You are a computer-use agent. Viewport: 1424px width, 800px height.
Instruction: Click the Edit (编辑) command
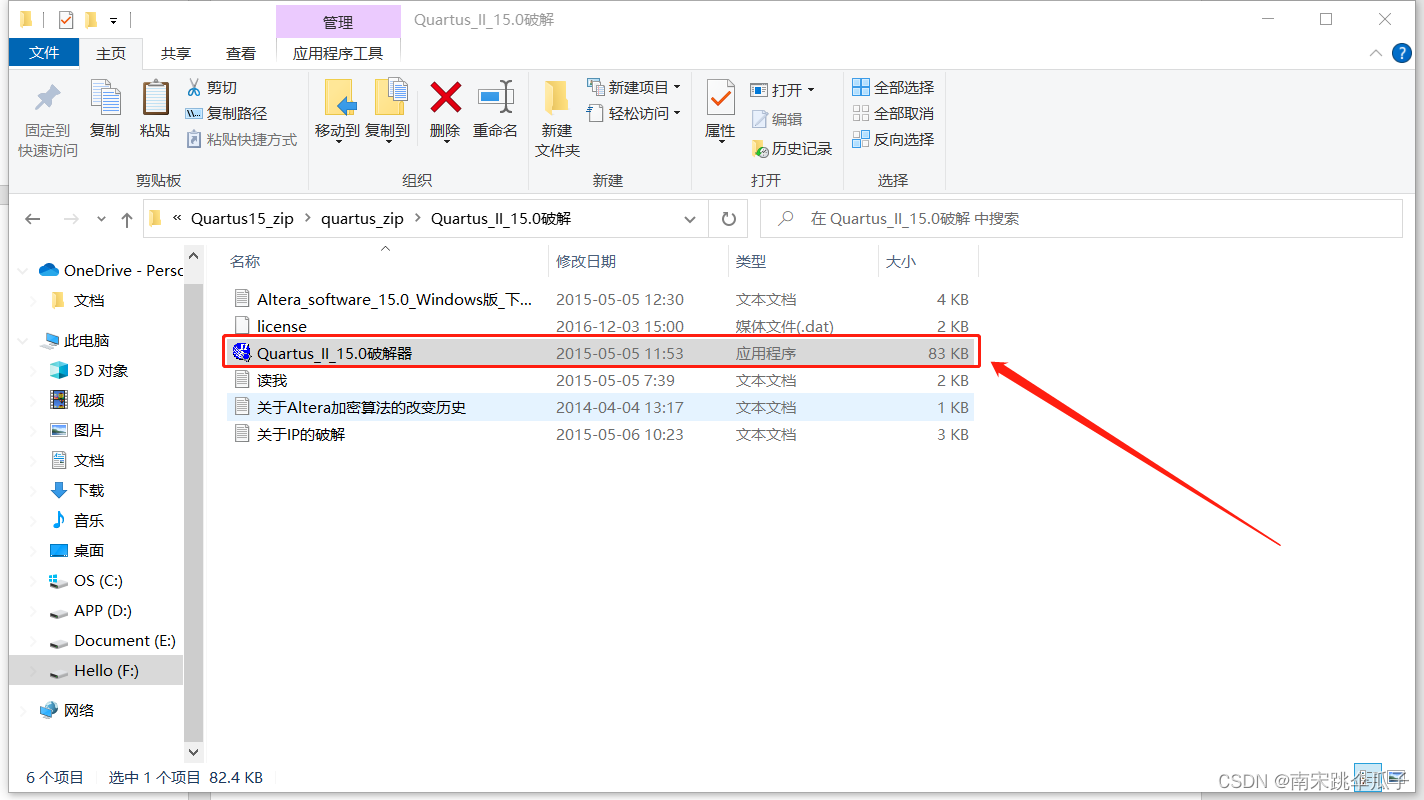(x=777, y=119)
